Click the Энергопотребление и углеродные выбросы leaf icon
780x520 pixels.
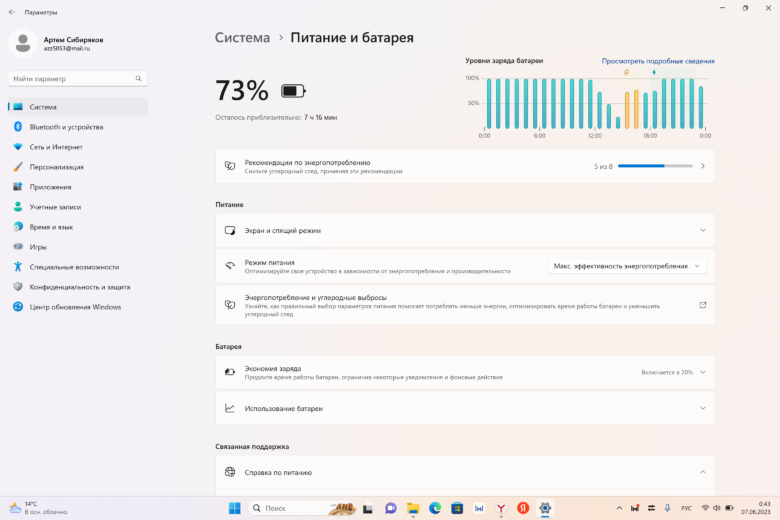click(230, 305)
